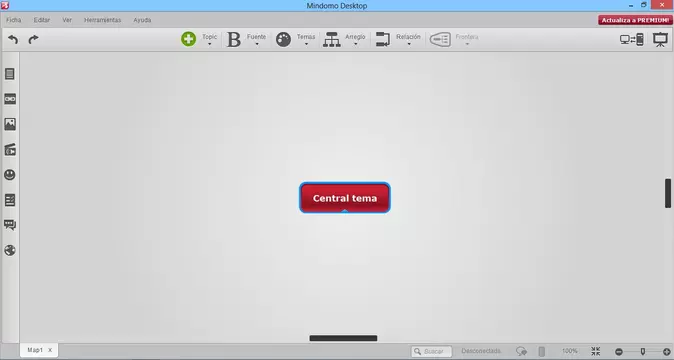The image size is (674, 360).
Task: Select the Central tema node
Action: (x=345, y=198)
